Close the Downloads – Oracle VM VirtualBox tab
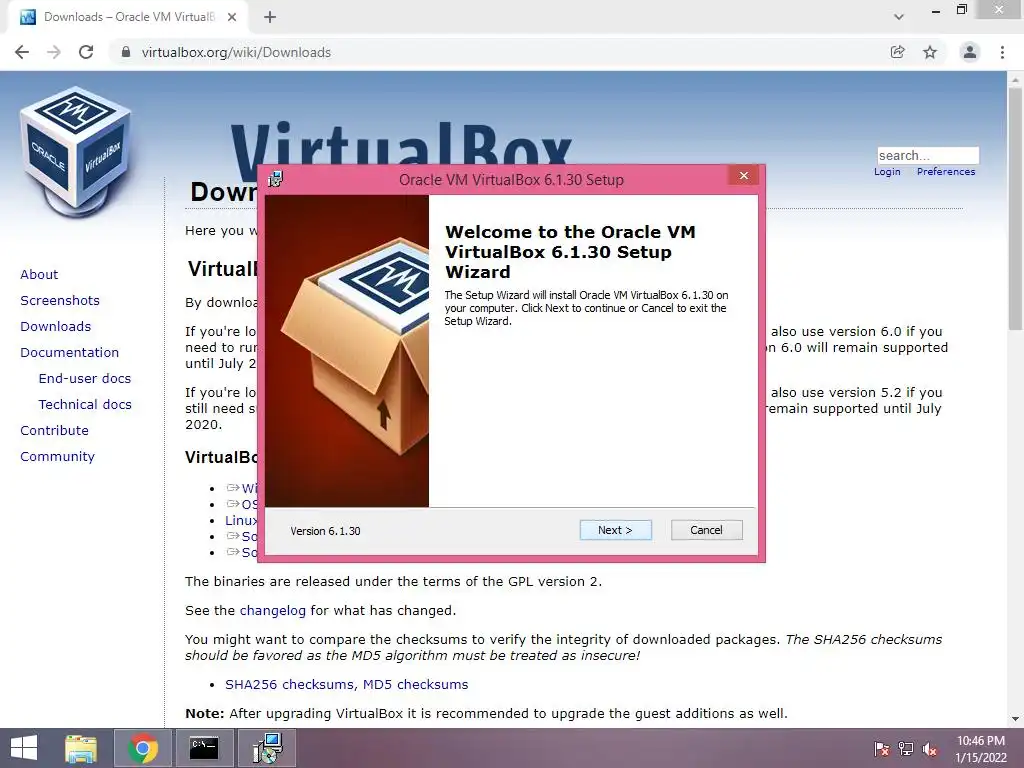This screenshot has height=768, width=1024. click(232, 17)
